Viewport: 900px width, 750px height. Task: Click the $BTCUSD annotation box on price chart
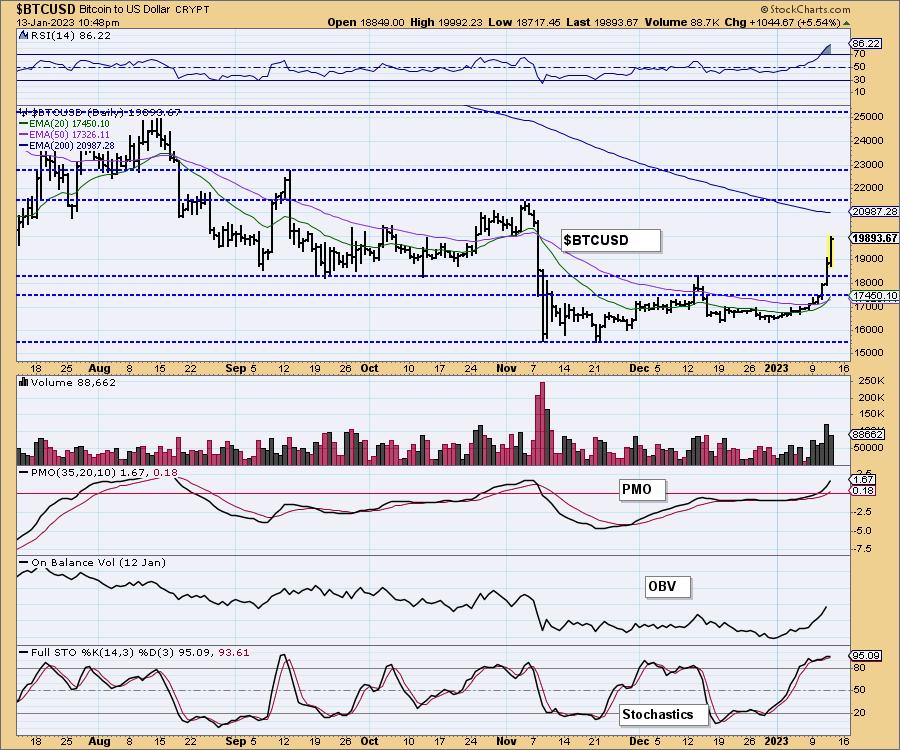[611, 240]
